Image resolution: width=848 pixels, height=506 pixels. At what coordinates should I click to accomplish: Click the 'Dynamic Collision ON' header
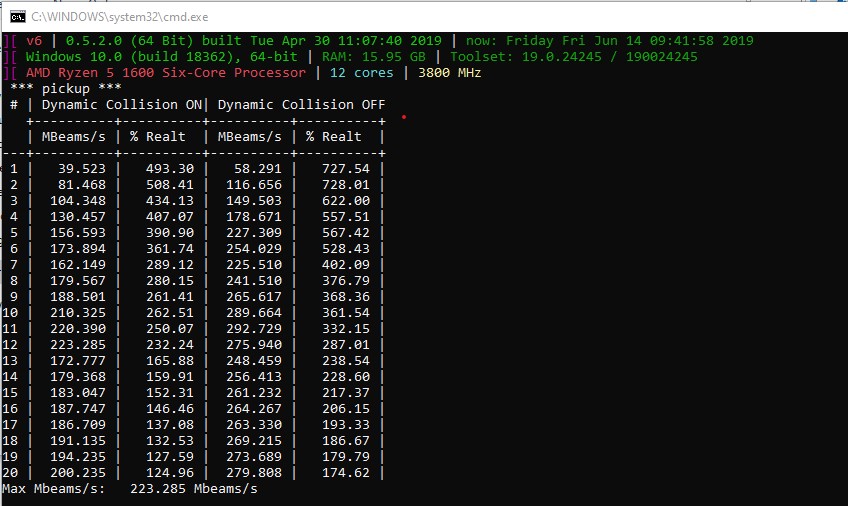(122, 105)
